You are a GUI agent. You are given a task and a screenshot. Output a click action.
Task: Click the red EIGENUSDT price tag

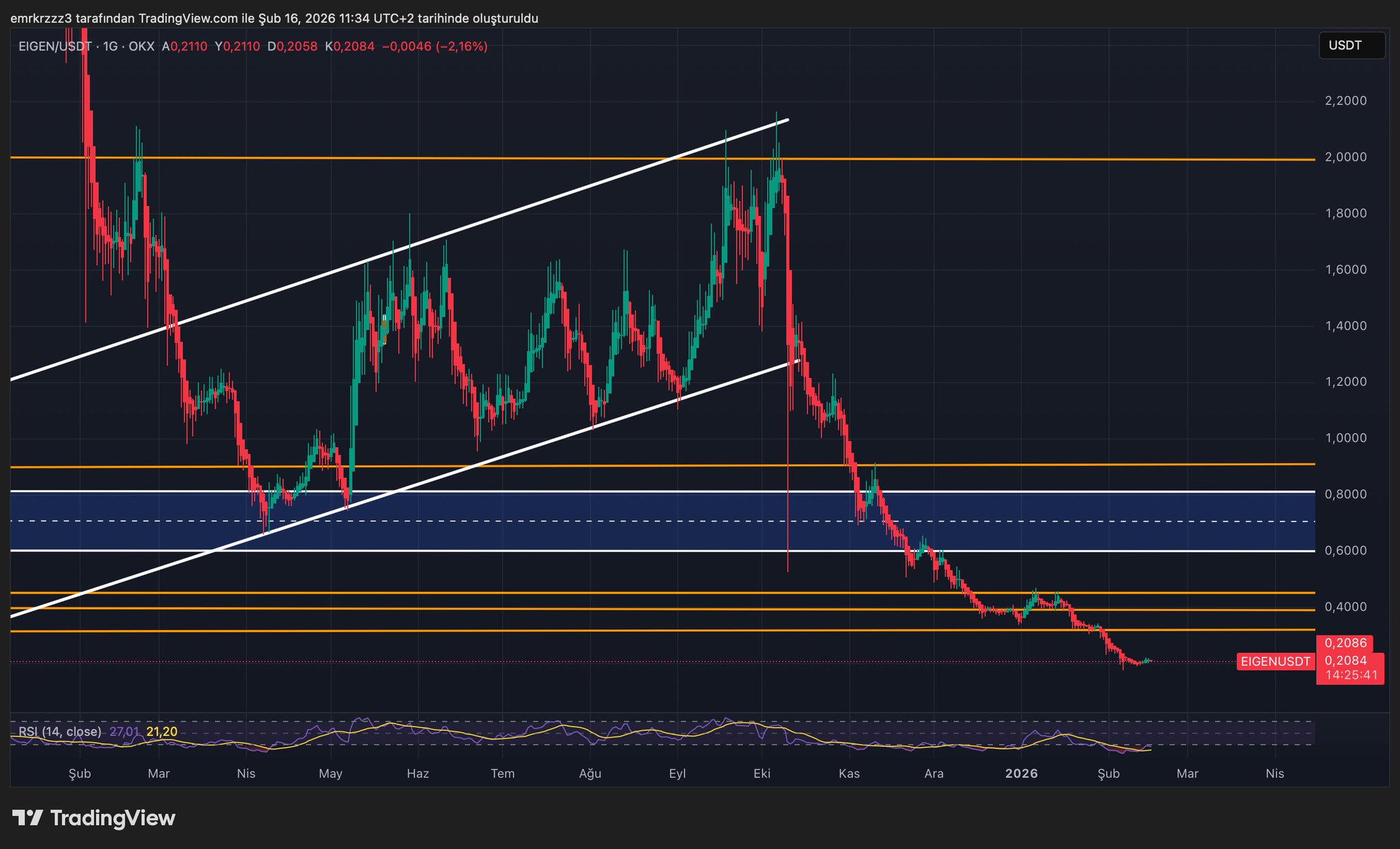1276,661
